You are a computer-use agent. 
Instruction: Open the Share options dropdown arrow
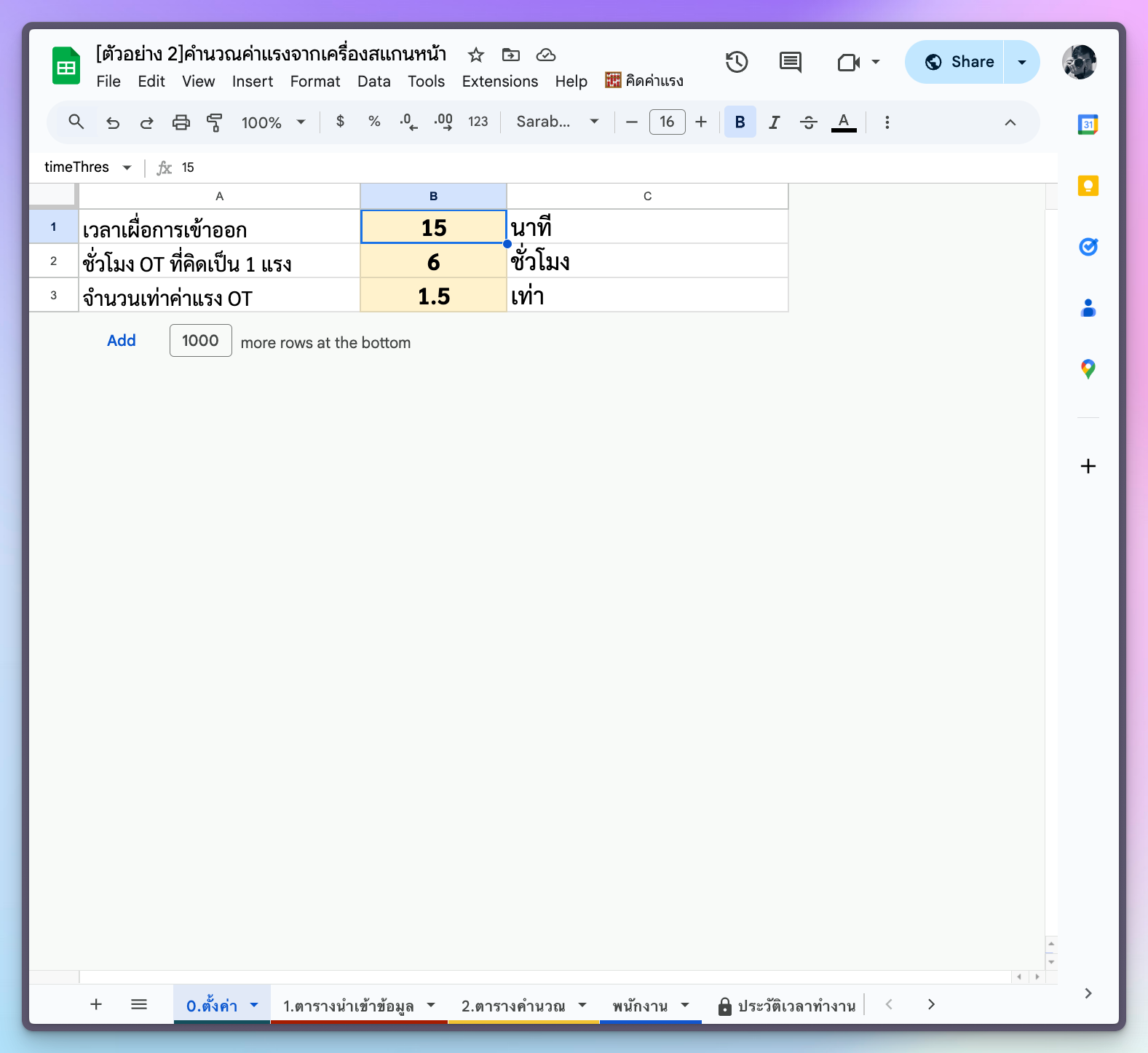1022,62
